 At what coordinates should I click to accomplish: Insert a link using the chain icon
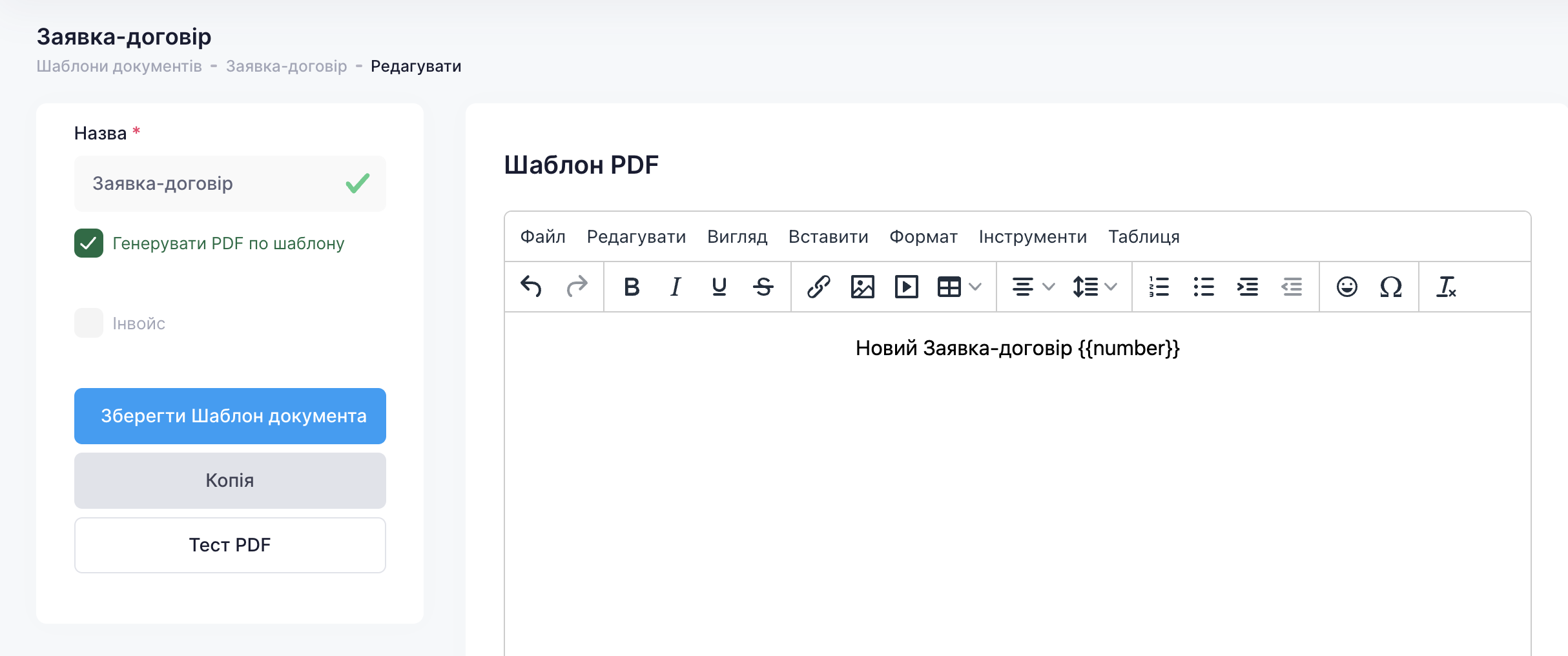coord(818,286)
